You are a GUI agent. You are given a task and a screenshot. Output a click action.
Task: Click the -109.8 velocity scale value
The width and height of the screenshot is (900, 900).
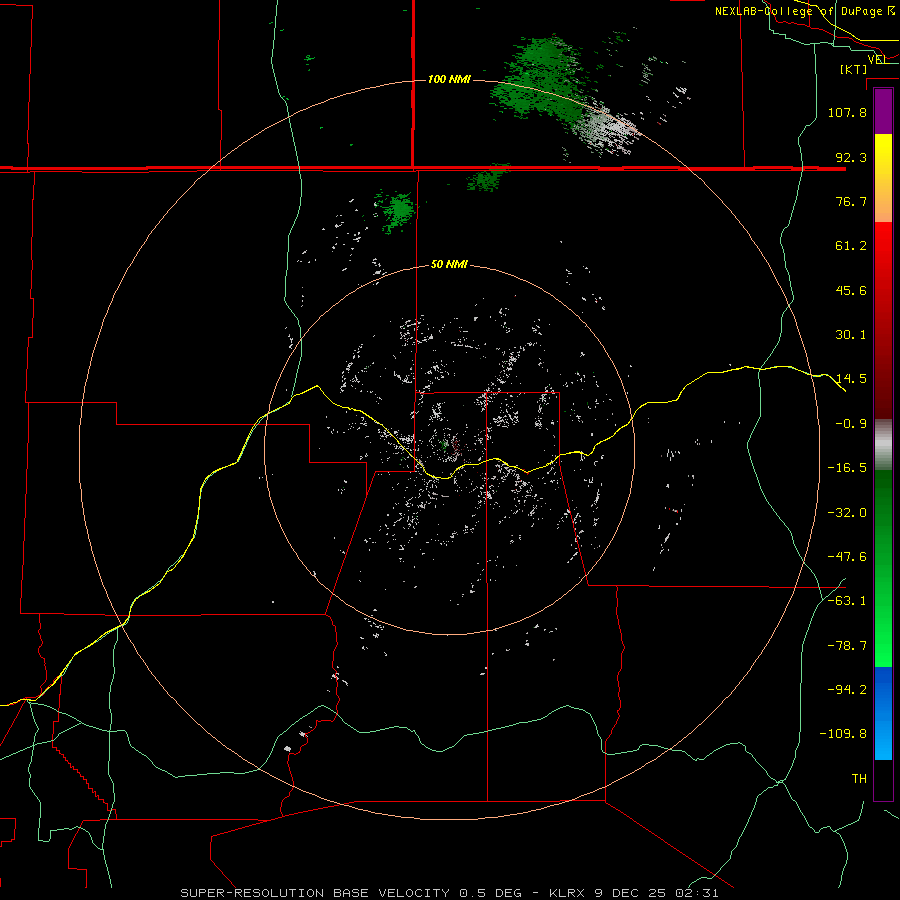click(x=843, y=734)
